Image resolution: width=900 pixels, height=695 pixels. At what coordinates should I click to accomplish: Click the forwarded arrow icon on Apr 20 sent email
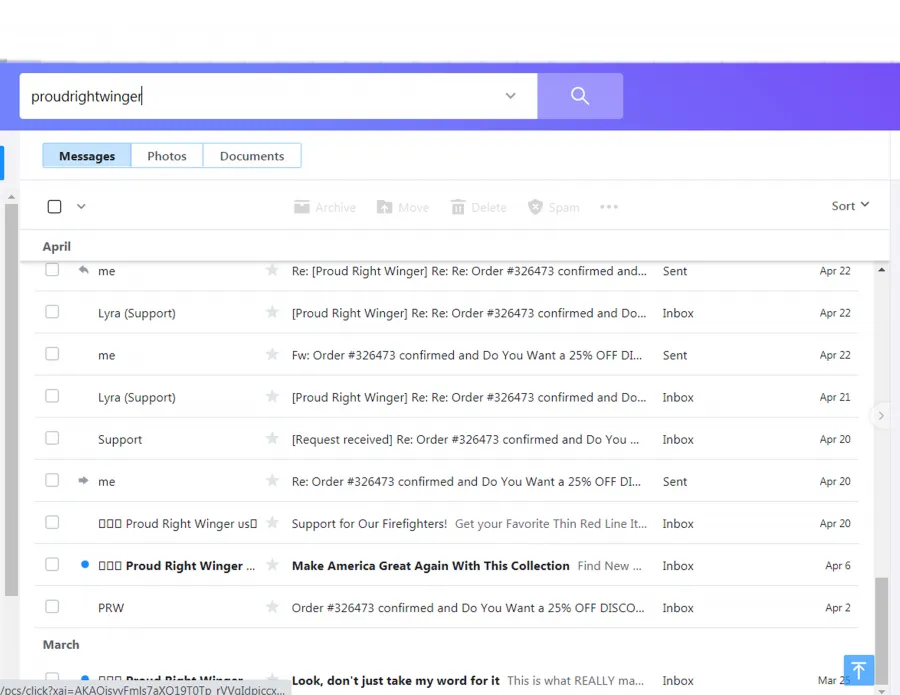pyautogui.click(x=84, y=480)
